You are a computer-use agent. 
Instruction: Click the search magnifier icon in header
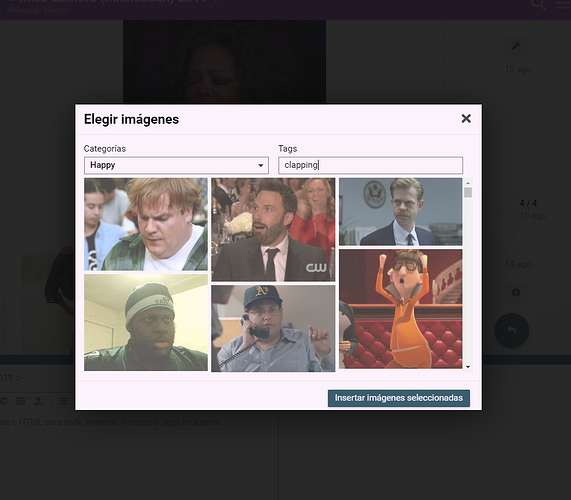[538, 4]
